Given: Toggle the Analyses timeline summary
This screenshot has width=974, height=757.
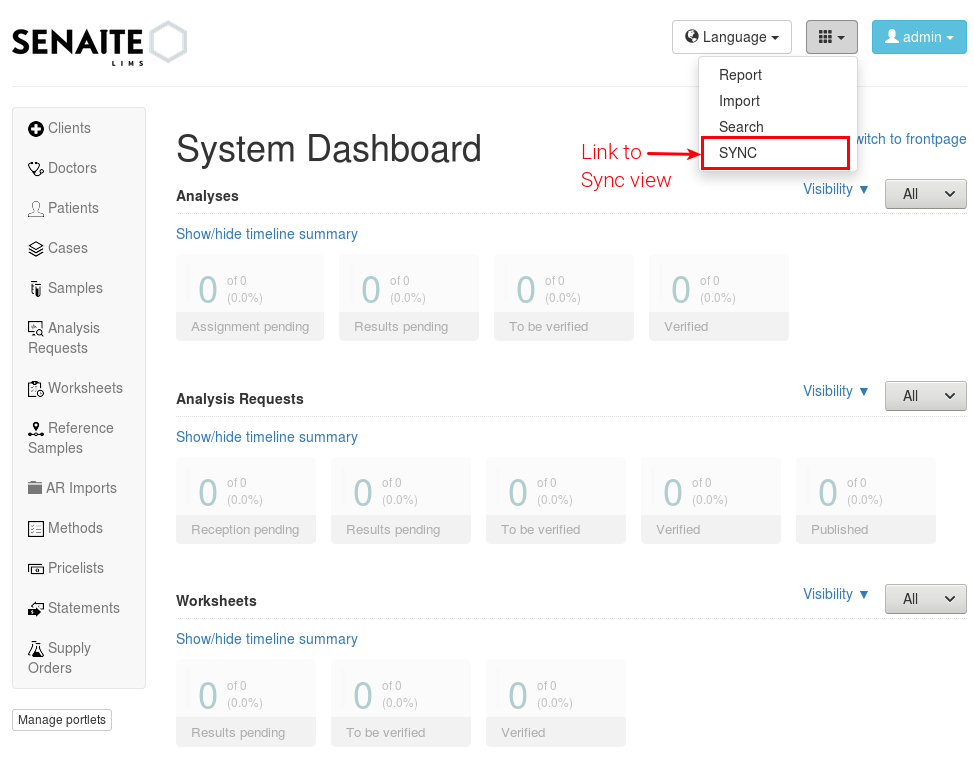Looking at the screenshot, I should (x=266, y=233).
